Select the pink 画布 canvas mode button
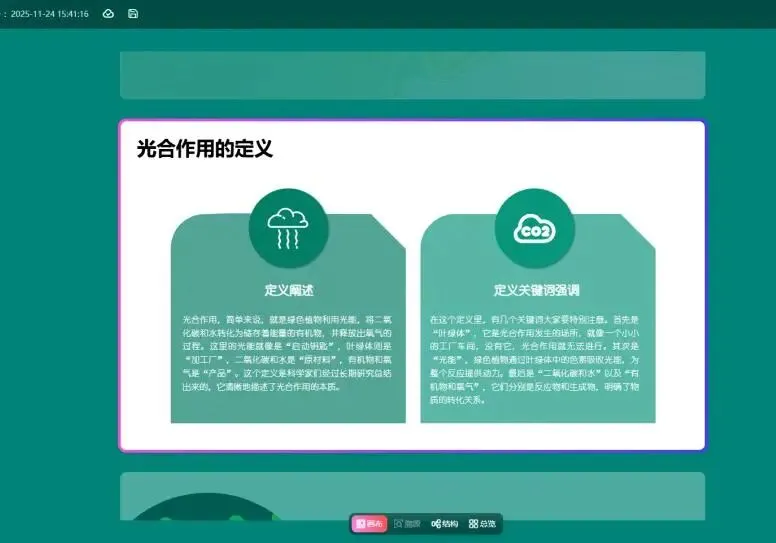Screen dimensions: 776x543 (x=369, y=524)
